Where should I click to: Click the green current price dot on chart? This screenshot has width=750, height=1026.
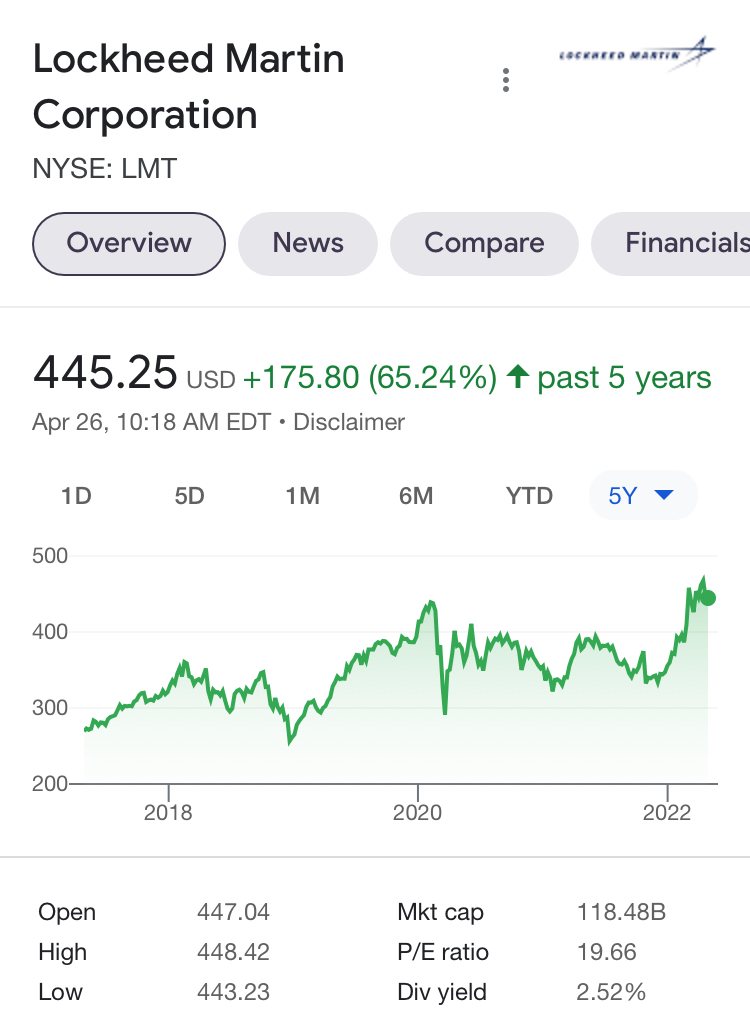click(x=708, y=598)
